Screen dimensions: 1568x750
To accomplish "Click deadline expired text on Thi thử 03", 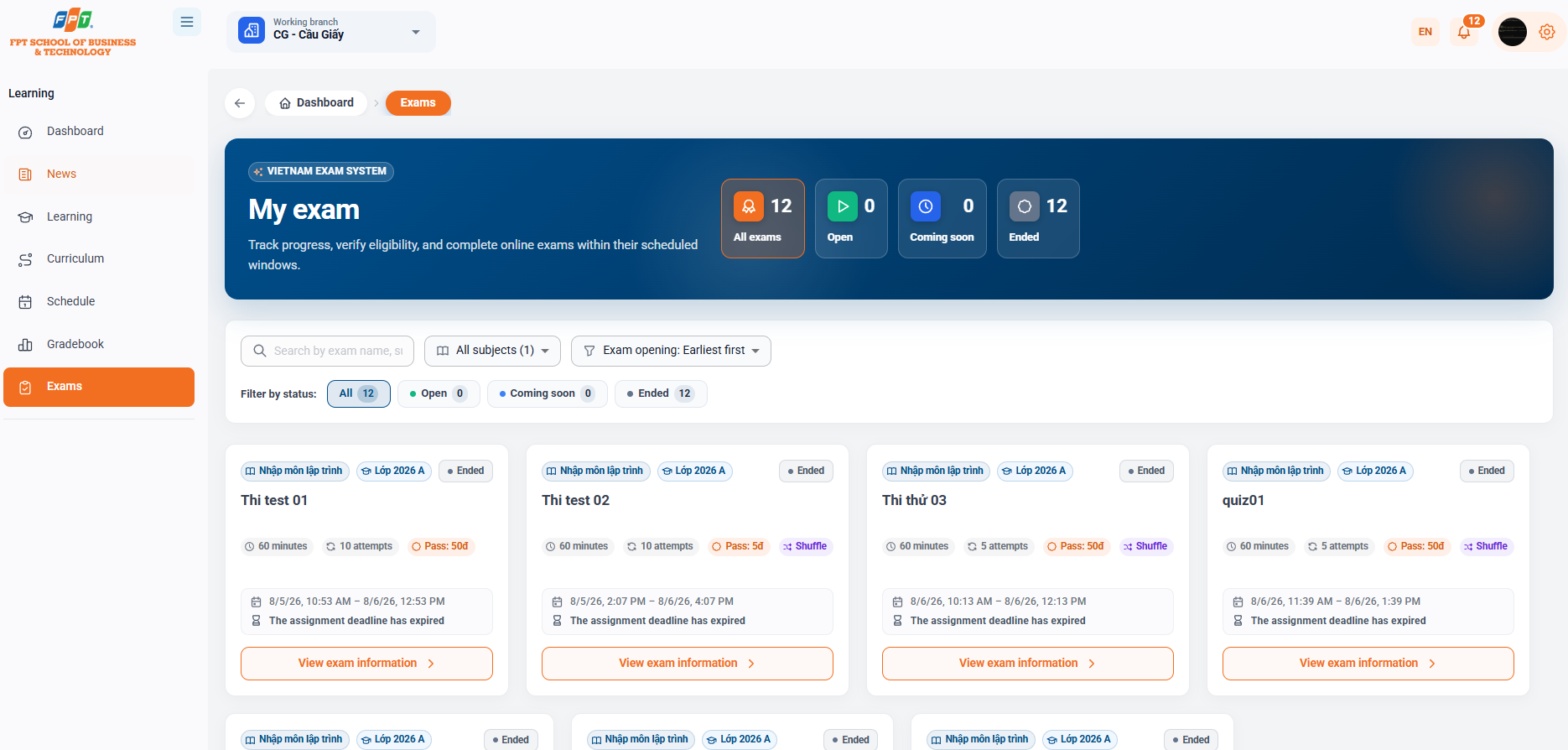I will 998,622.
